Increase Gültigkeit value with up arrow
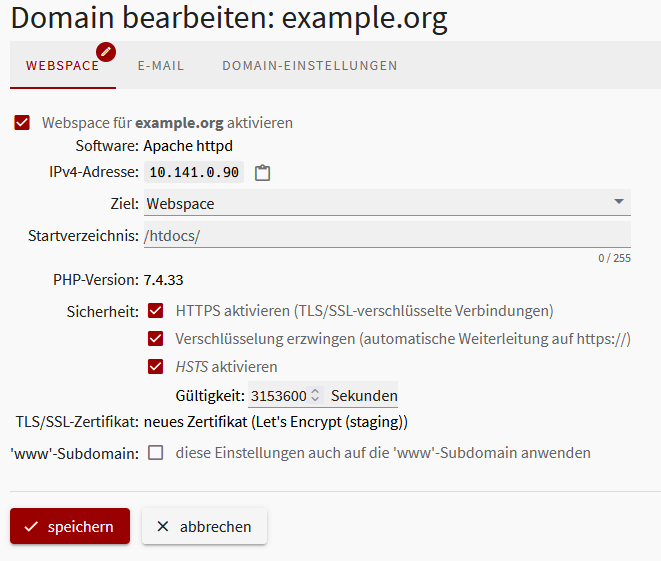The width and height of the screenshot is (661, 561). (316, 391)
